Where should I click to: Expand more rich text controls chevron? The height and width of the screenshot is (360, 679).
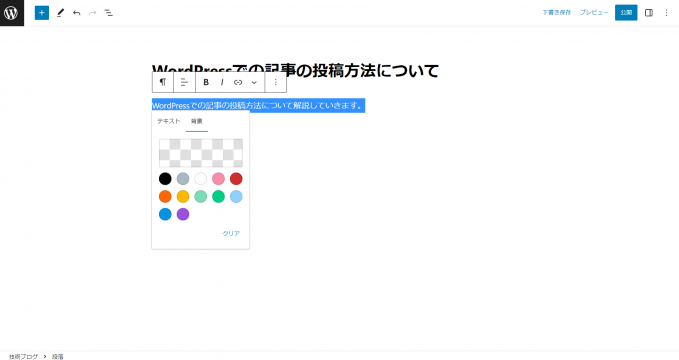254,82
